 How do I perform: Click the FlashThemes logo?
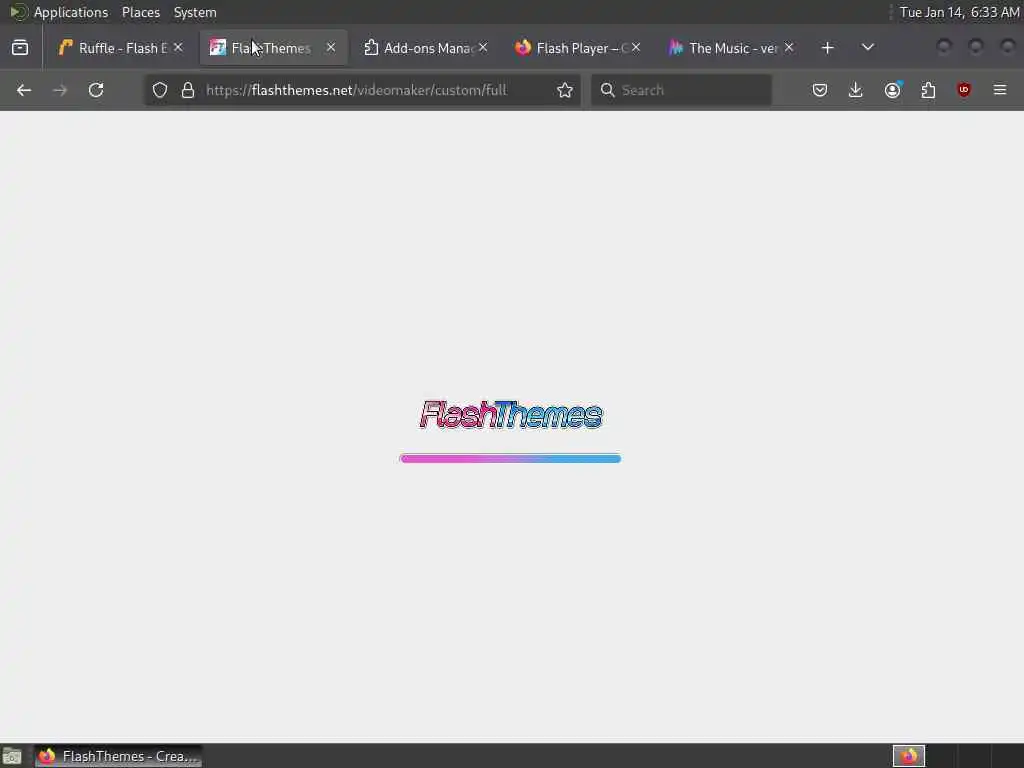511,415
